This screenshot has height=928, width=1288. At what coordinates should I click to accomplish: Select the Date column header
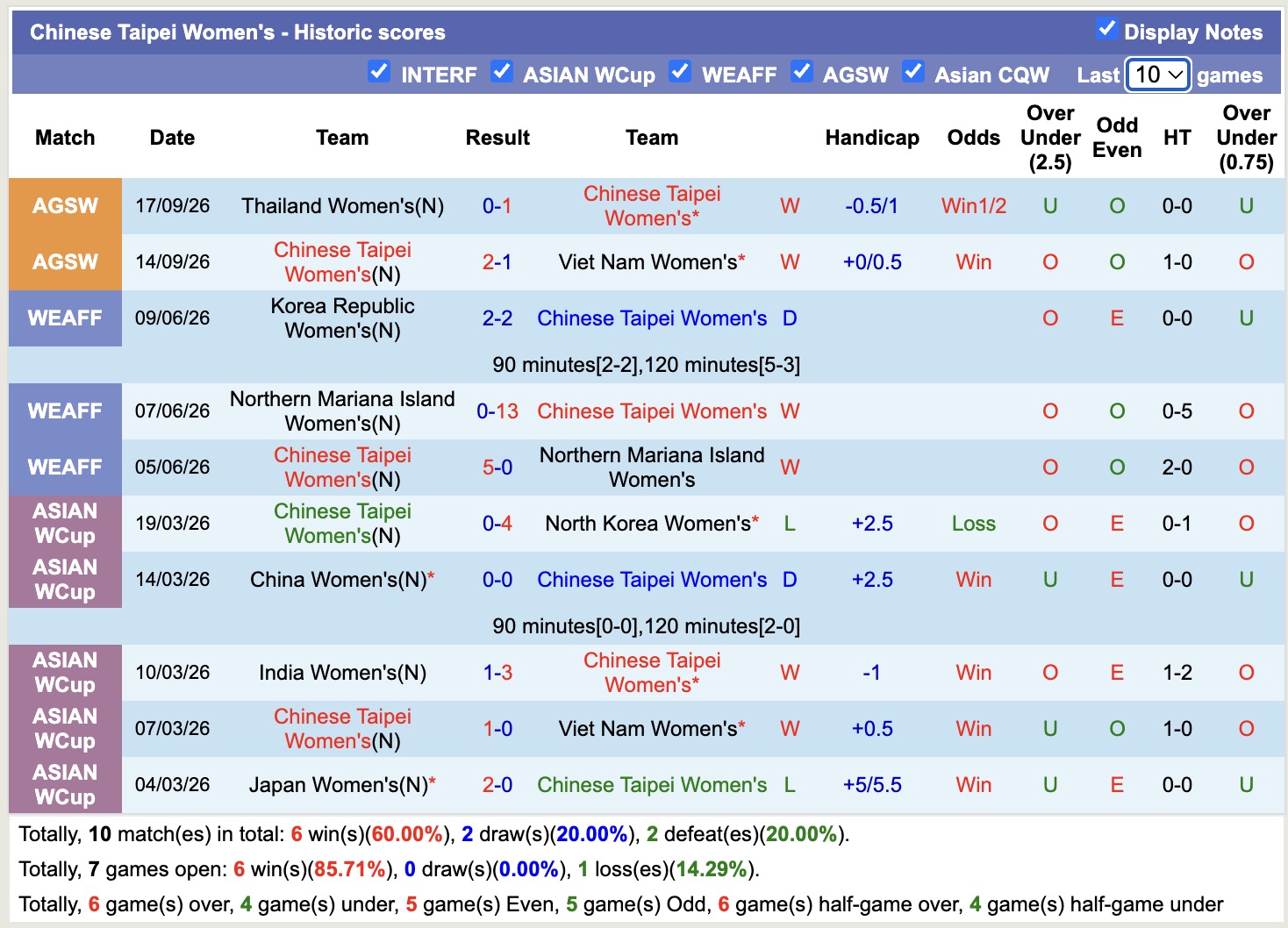(x=172, y=138)
